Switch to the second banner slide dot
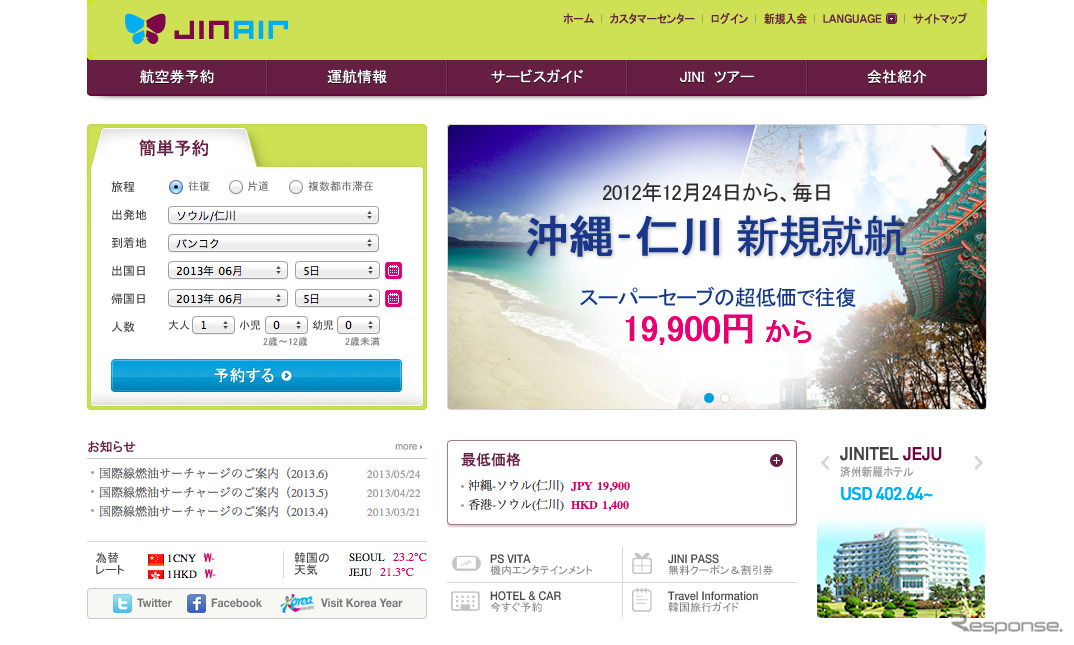 click(x=725, y=397)
